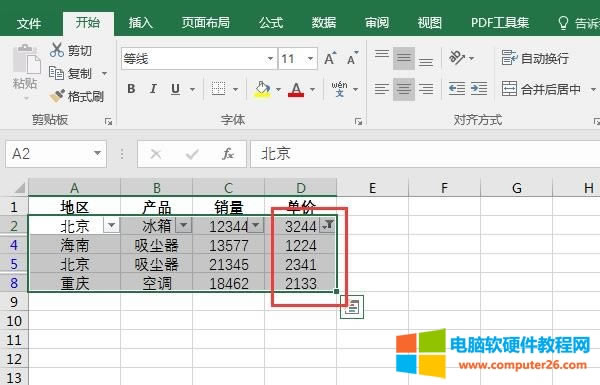Screen dimensions: 600x385
Task: Toggle Italic formatting
Action: 153,89
